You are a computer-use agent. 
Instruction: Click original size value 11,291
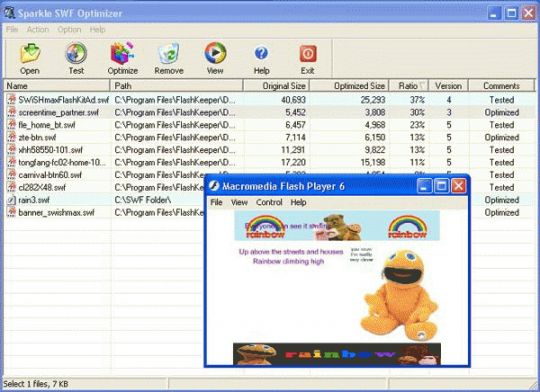[293, 150]
